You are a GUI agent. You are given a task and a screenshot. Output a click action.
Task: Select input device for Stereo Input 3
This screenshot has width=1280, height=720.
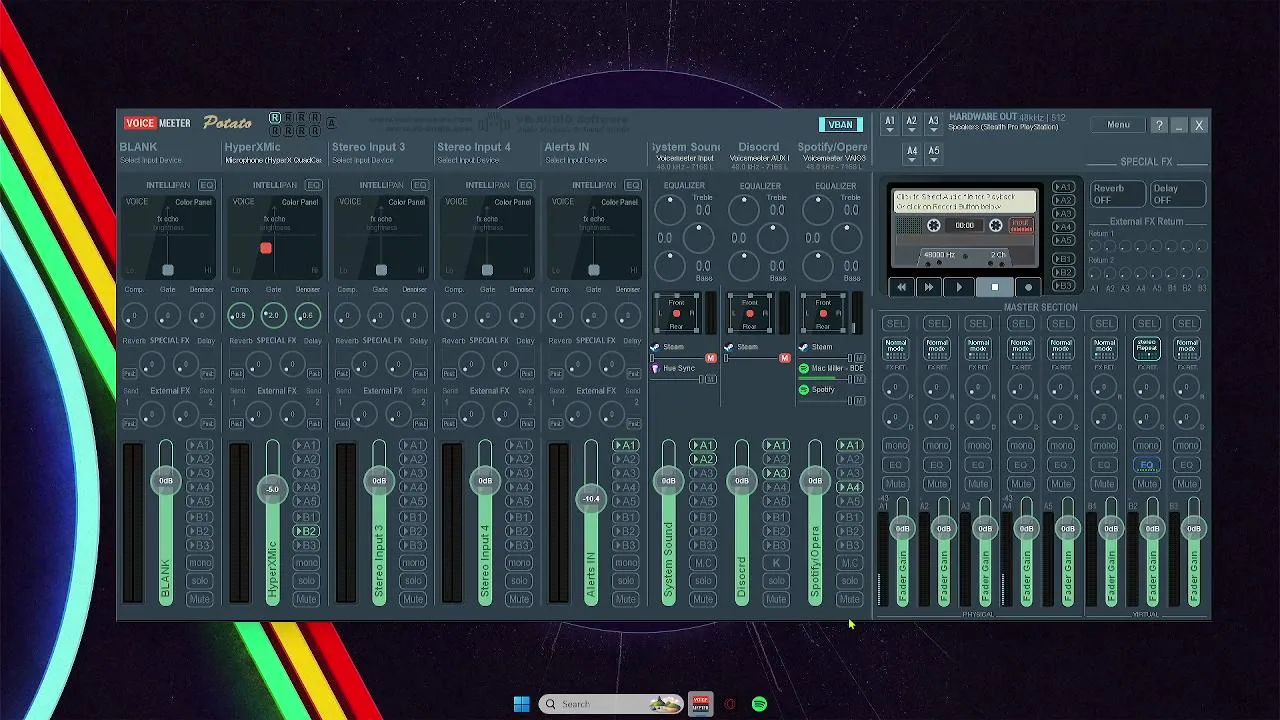[x=362, y=160]
